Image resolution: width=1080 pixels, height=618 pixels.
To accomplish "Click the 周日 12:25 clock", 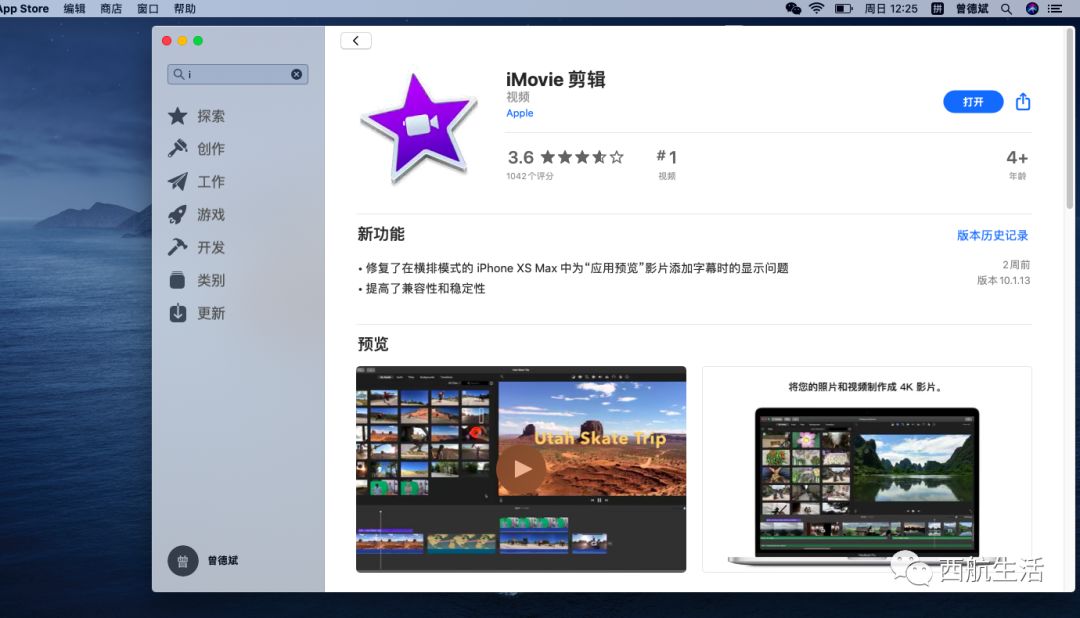I will pos(891,9).
